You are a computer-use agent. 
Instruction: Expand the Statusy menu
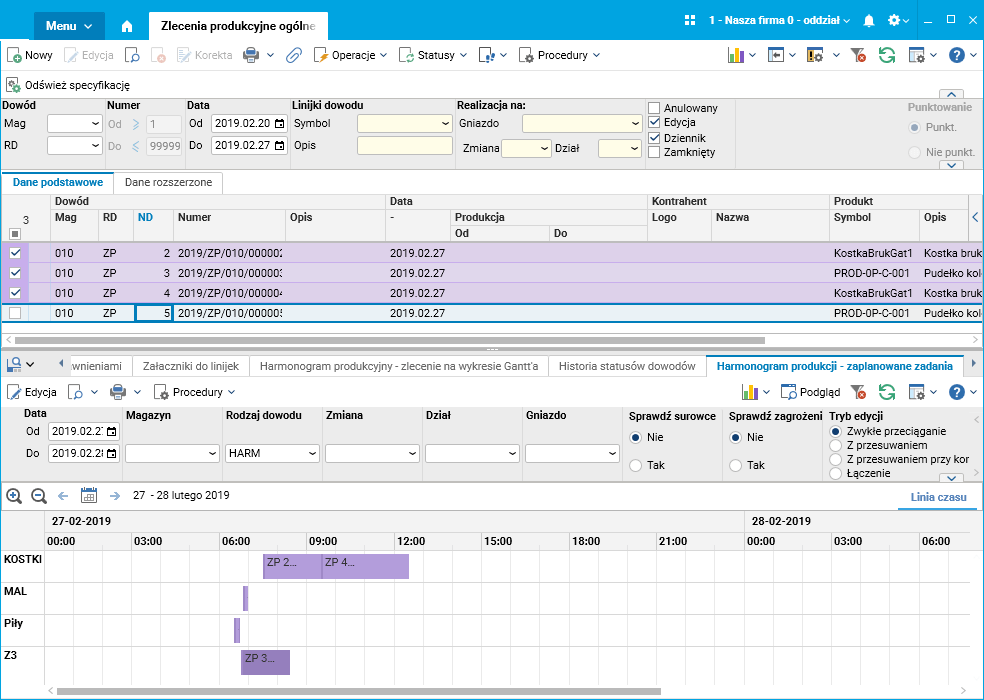pos(433,55)
